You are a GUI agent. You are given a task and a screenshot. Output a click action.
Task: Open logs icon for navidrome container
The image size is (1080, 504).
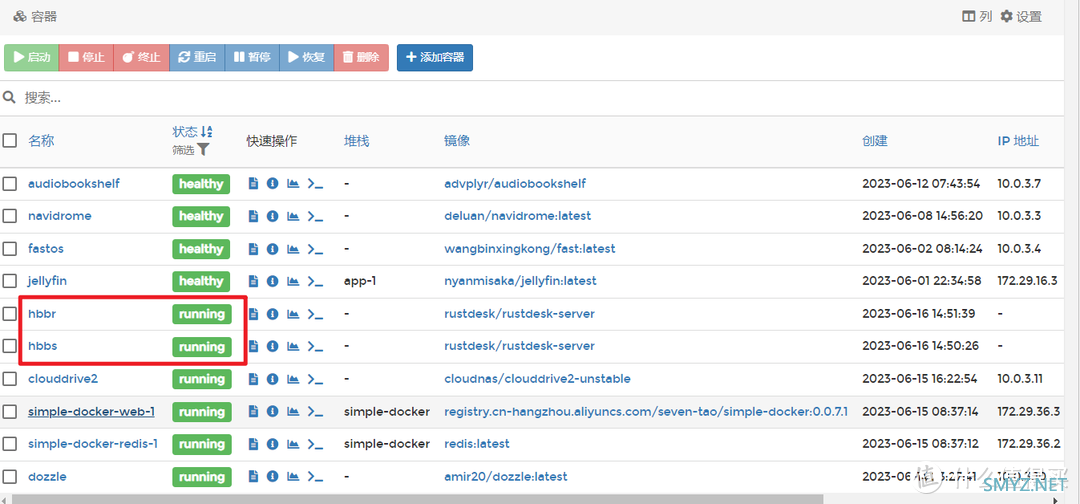pyautogui.click(x=253, y=216)
